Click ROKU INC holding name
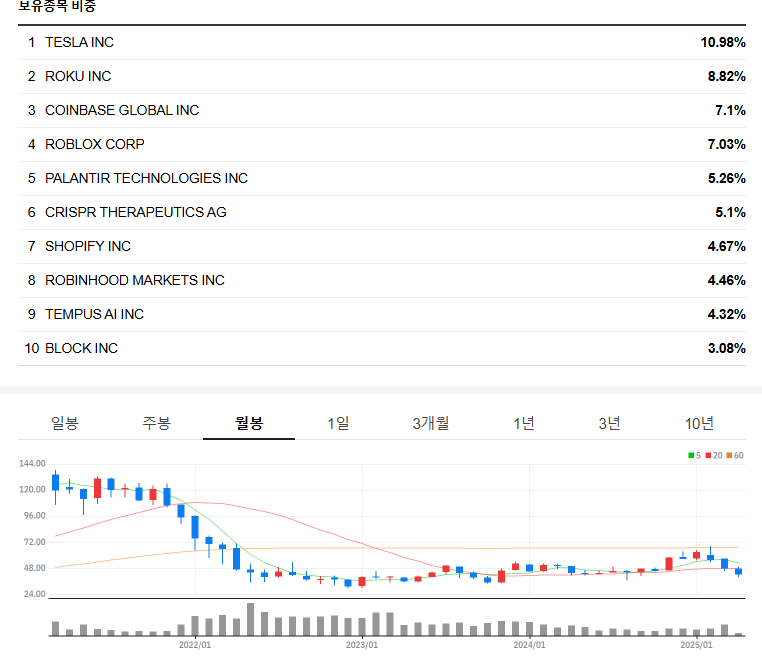This screenshot has width=762, height=661. (x=78, y=76)
